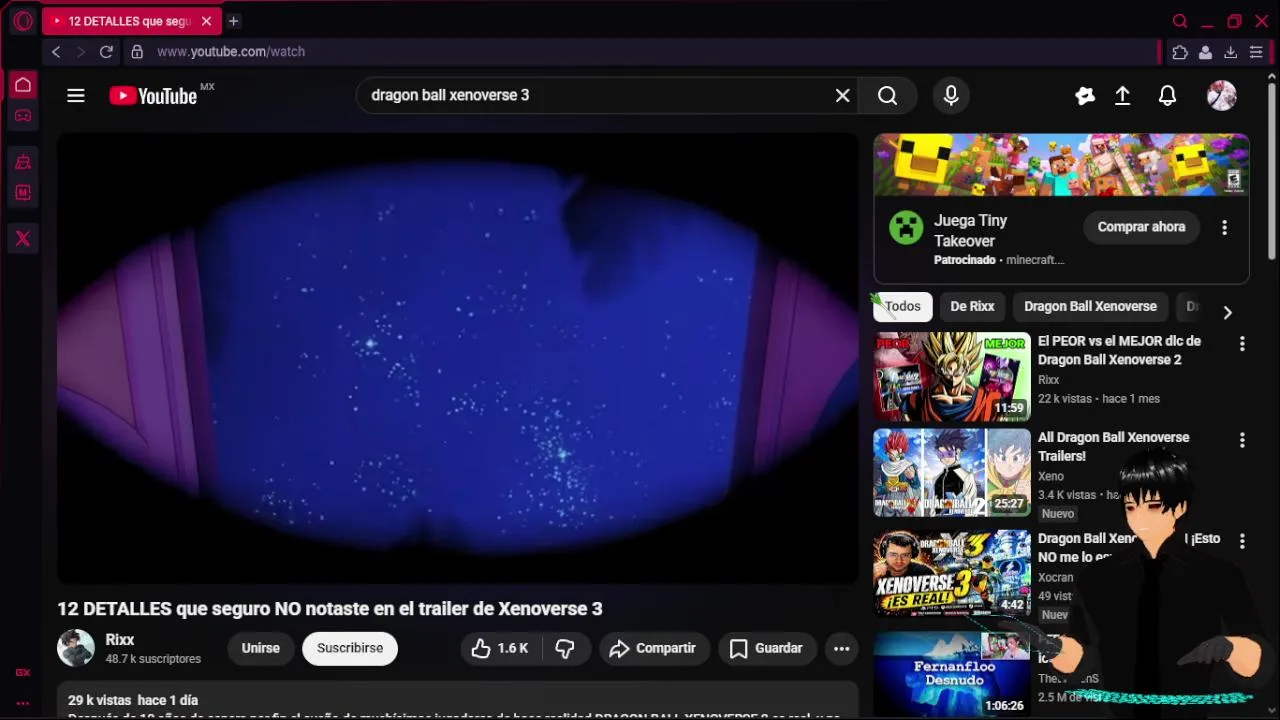
Task: Start voice search with microphone icon
Action: [x=951, y=95]
